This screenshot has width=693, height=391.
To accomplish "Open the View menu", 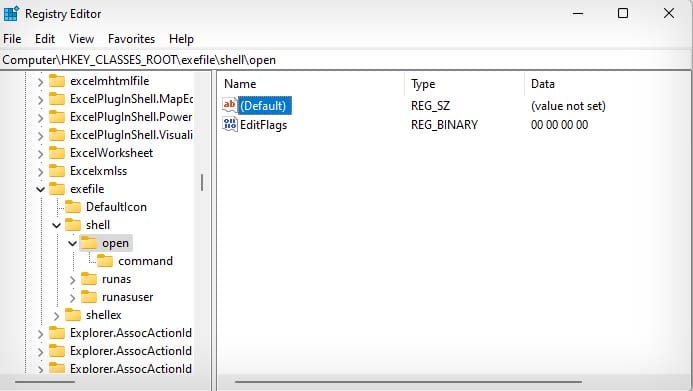I will (81, 39).
